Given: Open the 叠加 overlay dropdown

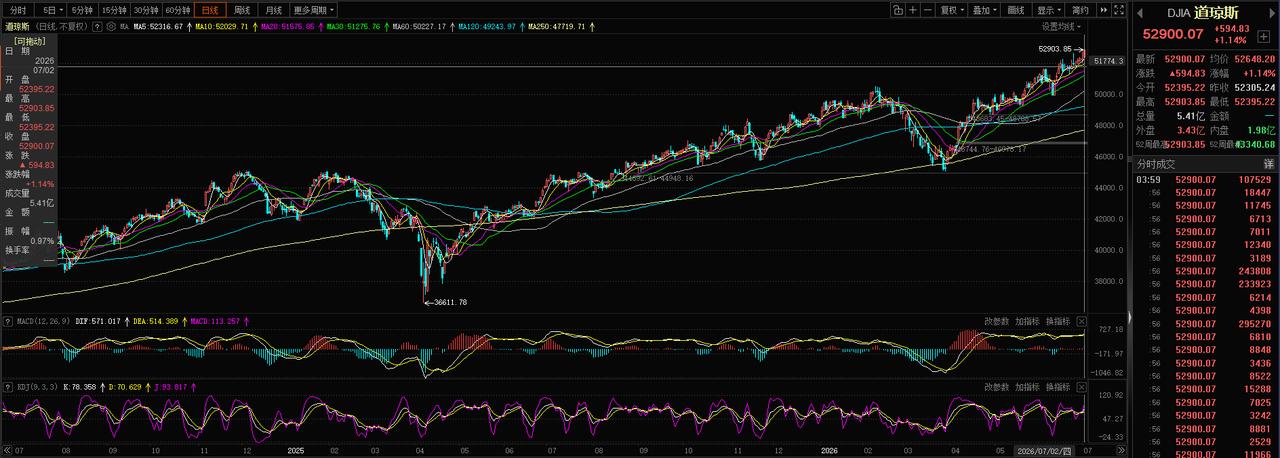Looking at the screenshot, I should point(985,10).
